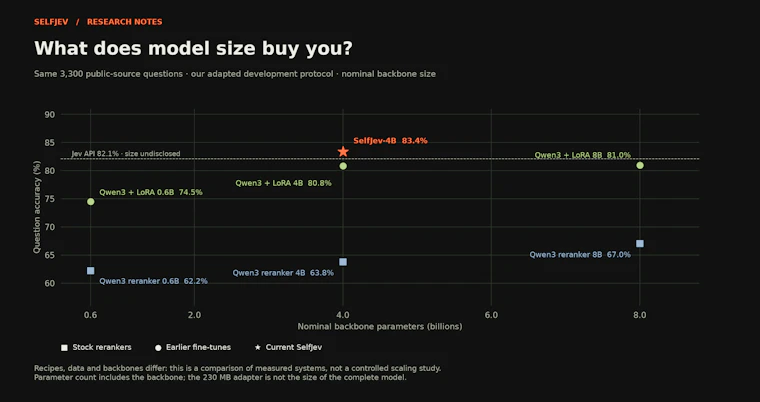This screenshot has width=760, height=402.
Task: Click the Qwen3 + LoRA 4B green dot
Action: (x=343, y=166)
